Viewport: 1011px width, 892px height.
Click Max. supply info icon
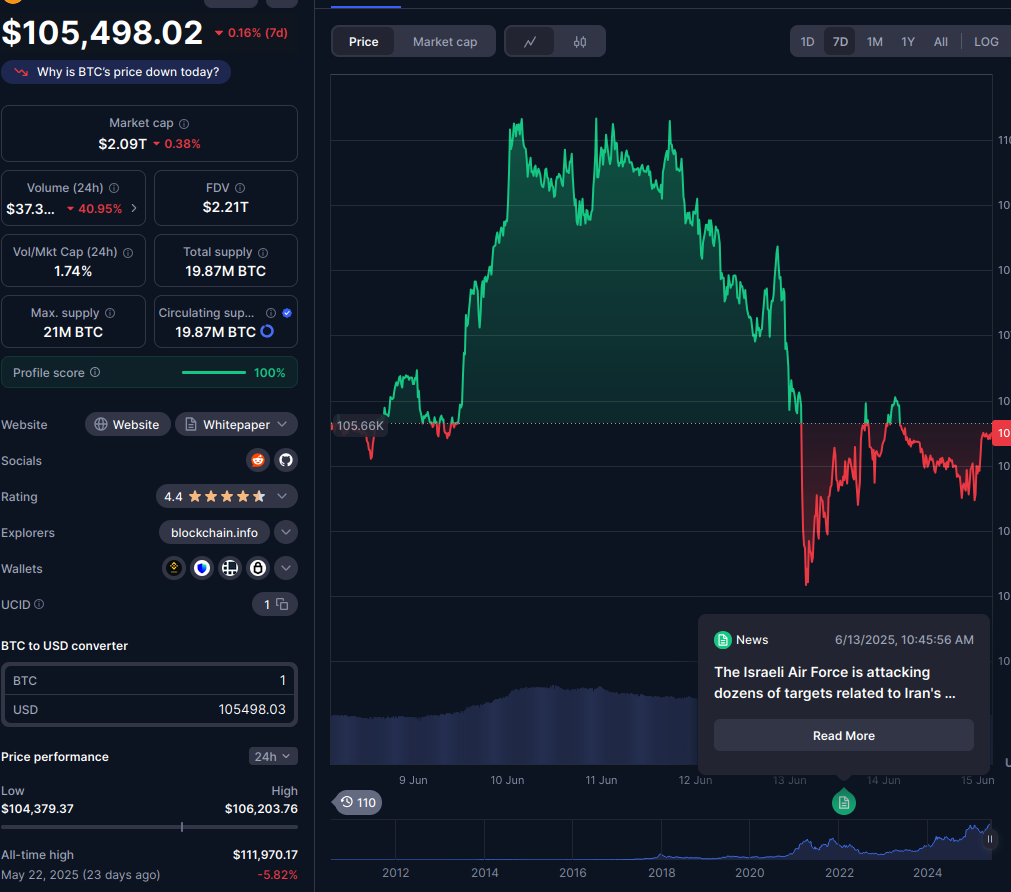(x=110, y=313)
